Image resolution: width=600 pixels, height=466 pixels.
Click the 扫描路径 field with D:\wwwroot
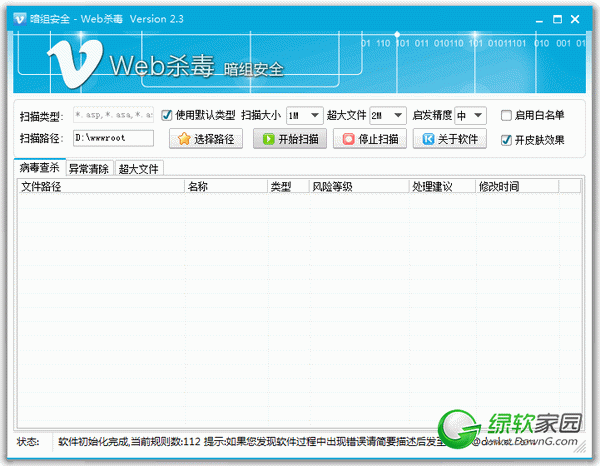113,138
